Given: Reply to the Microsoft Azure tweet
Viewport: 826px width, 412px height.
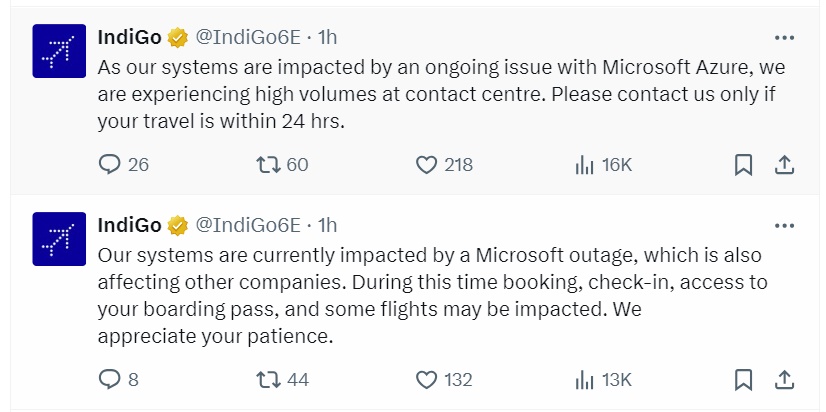Looking at the screenshot, I should (x=110, y=165).
